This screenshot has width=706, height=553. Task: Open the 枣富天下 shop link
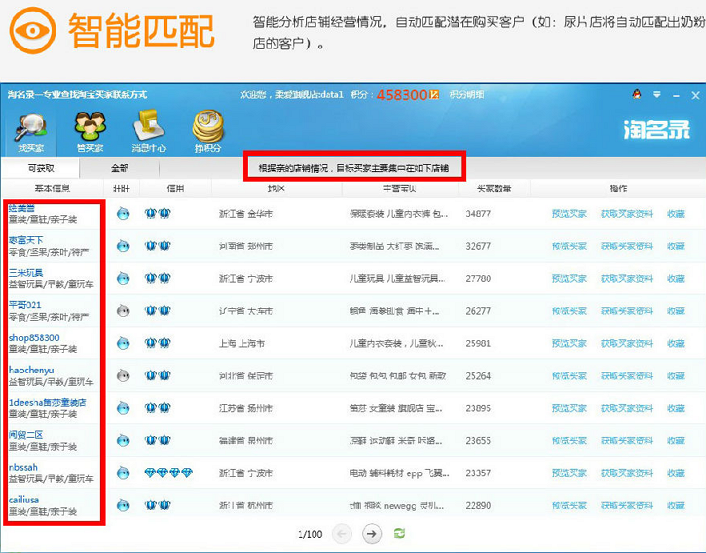(26, 240)
